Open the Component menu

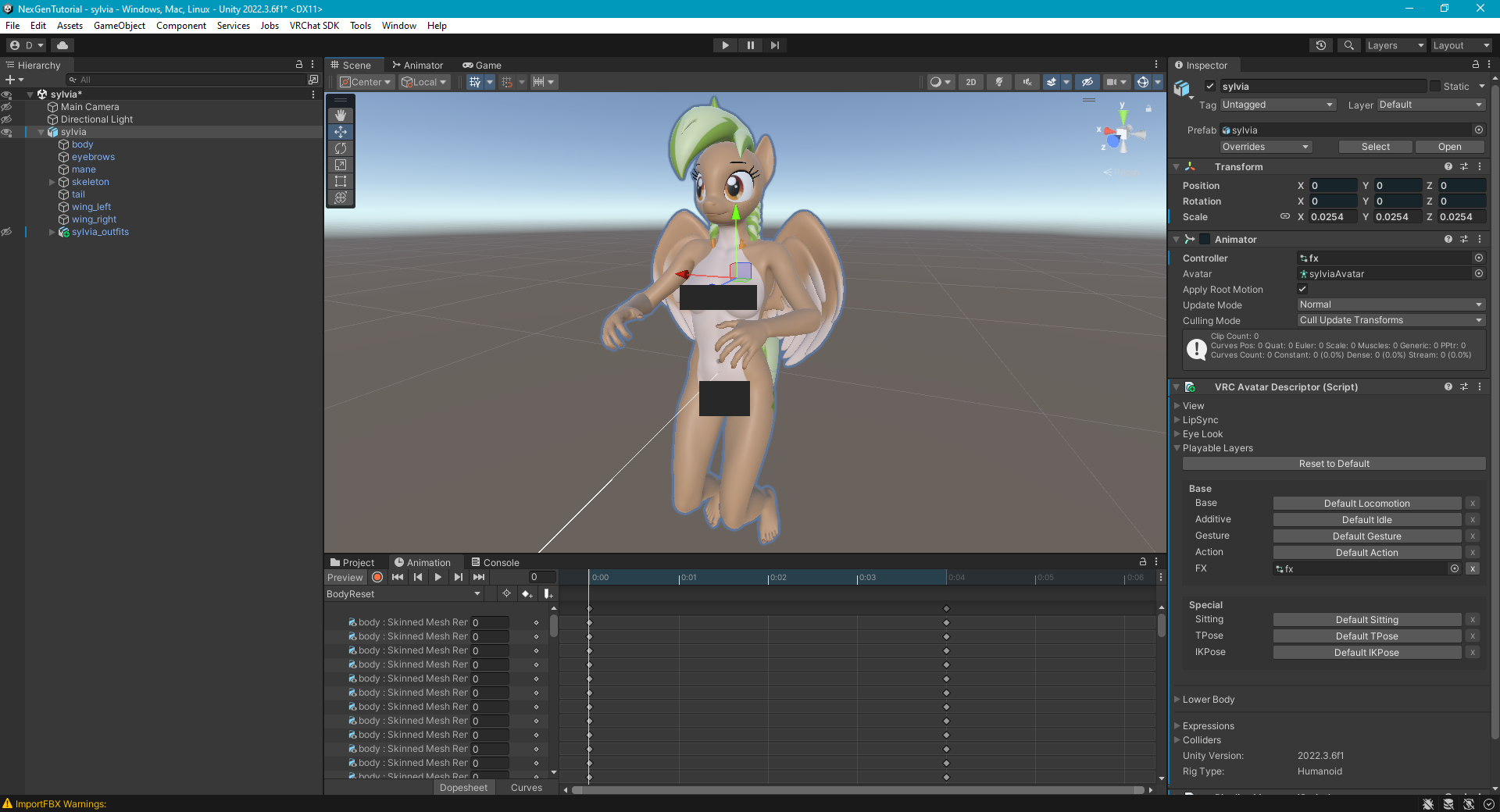181,26
